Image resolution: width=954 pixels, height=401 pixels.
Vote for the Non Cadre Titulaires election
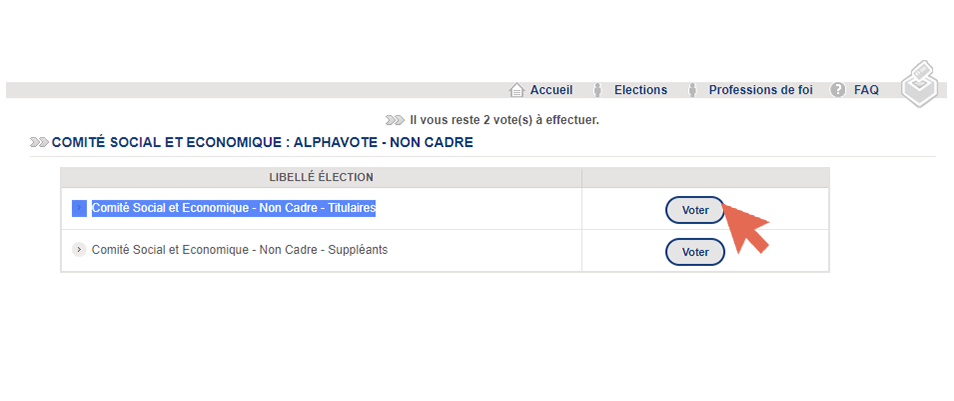click(695, 210)
